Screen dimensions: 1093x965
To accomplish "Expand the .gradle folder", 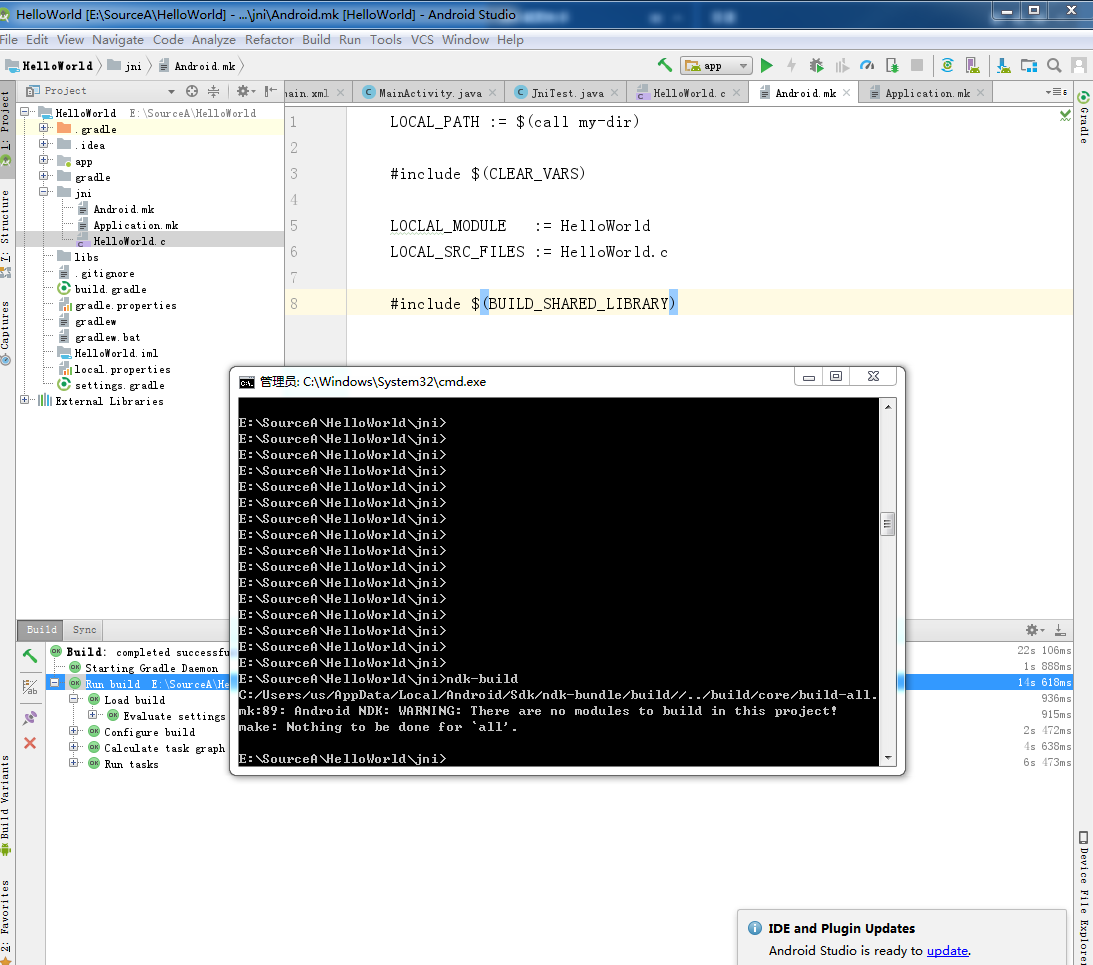I will (43, 128).
